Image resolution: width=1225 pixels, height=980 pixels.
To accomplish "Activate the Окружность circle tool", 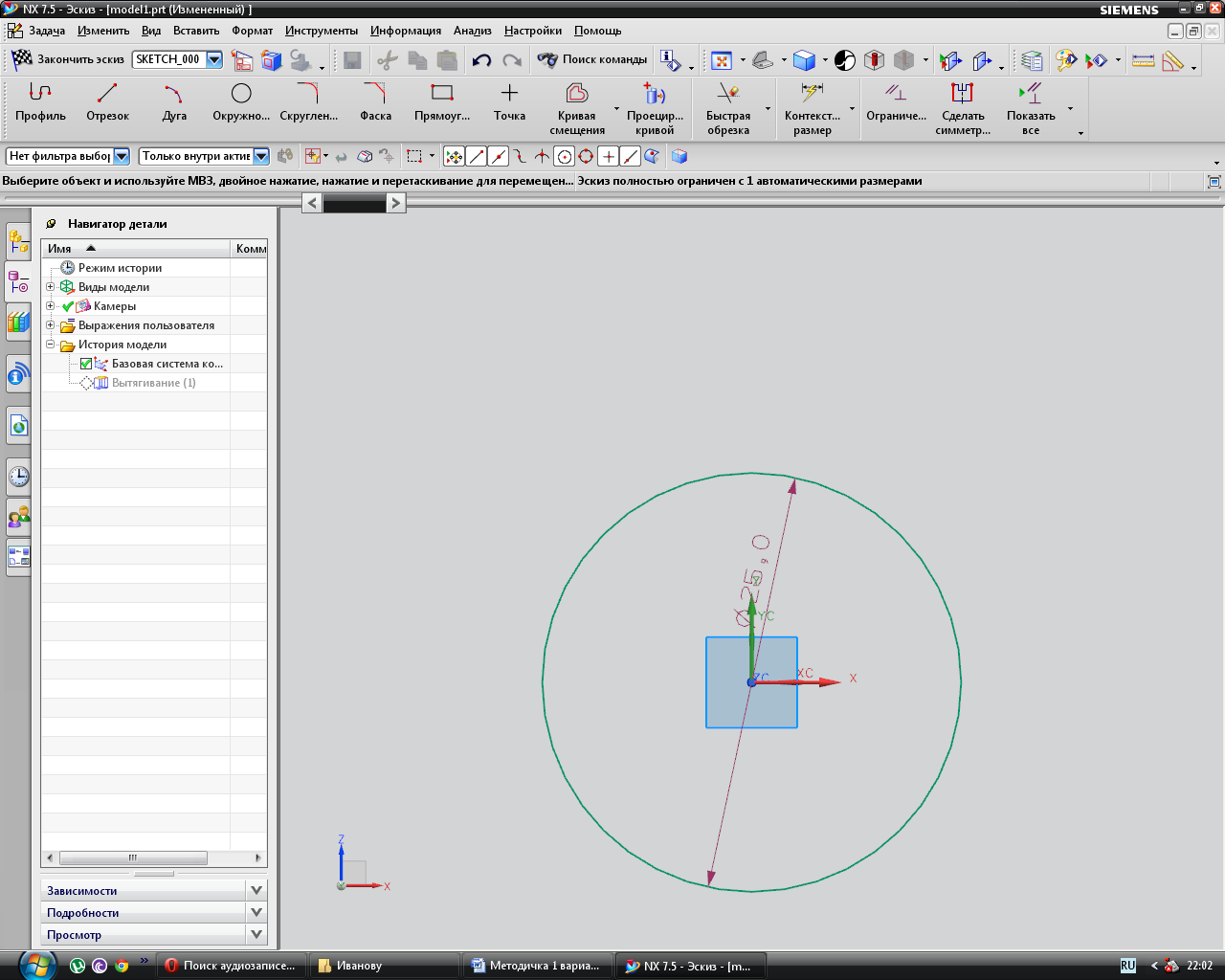I will (241, 102).
